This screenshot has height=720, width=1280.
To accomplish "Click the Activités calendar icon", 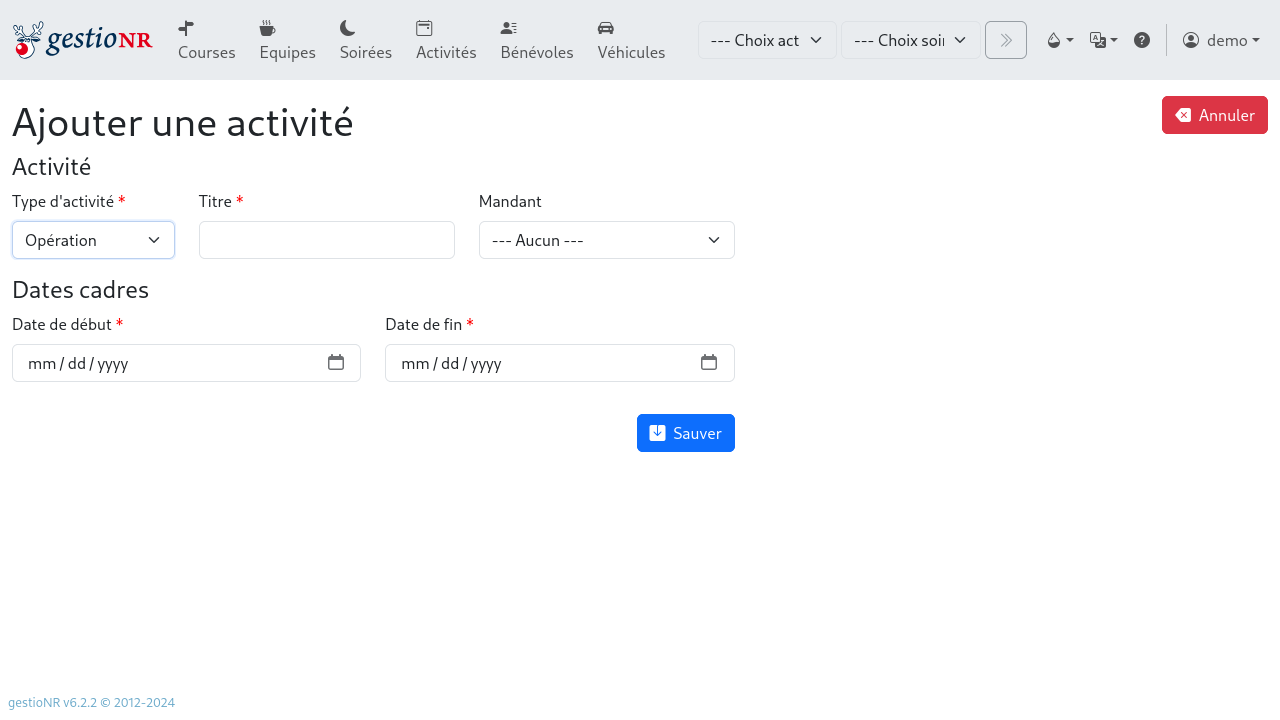I will pyautogui.click(x=423, y=28).
